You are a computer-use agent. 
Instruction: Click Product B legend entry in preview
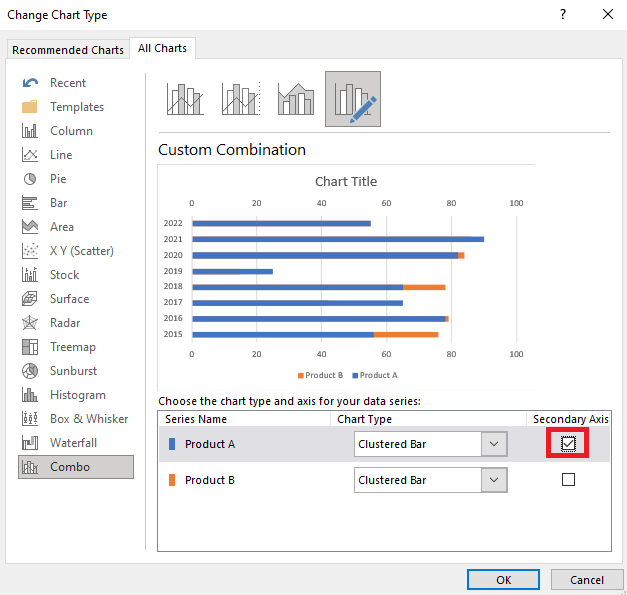coord(320,375)
